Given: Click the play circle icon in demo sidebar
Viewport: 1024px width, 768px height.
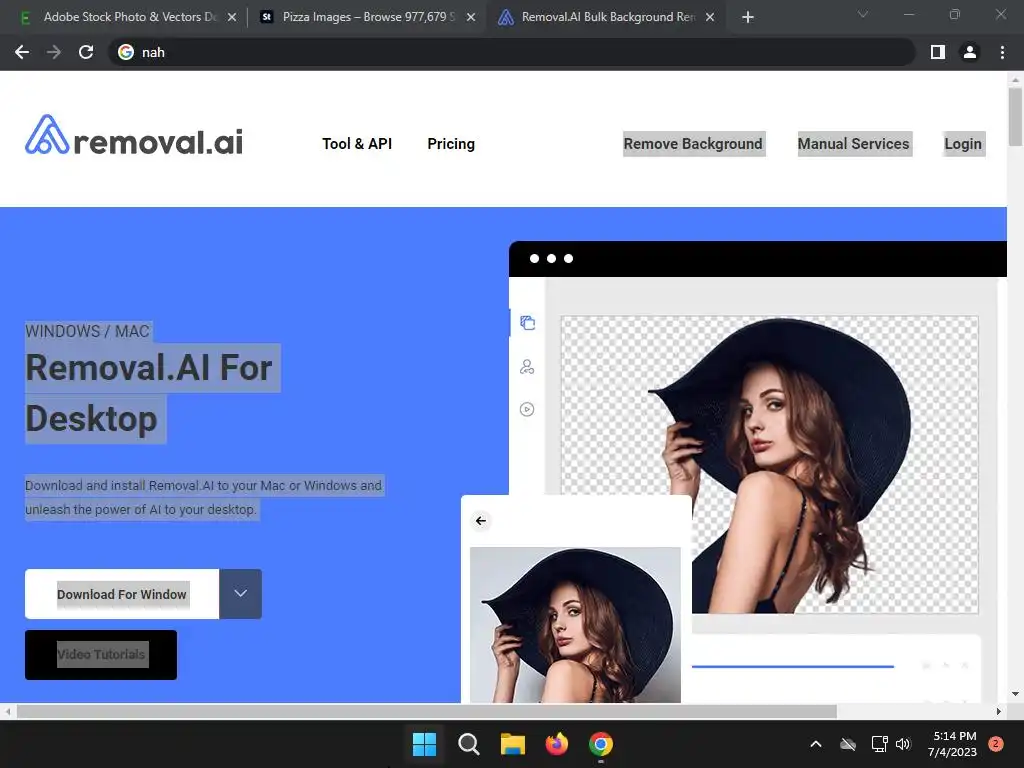Looking at the screenshot, I should [527, 409].
